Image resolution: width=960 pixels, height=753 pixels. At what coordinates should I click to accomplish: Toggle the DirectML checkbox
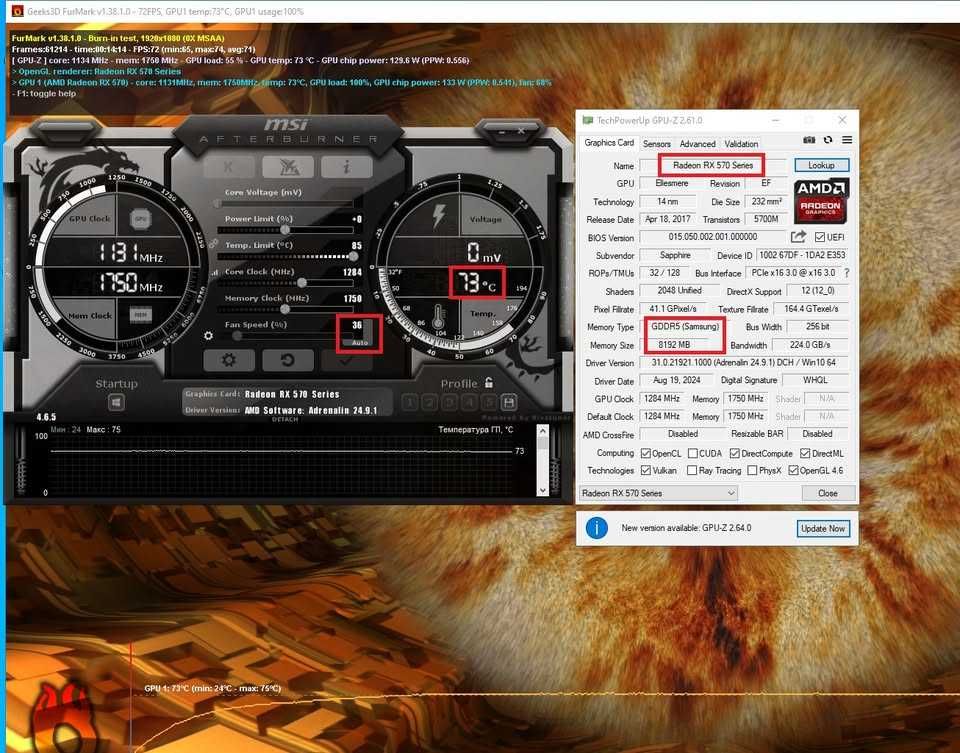coord(805,454)
